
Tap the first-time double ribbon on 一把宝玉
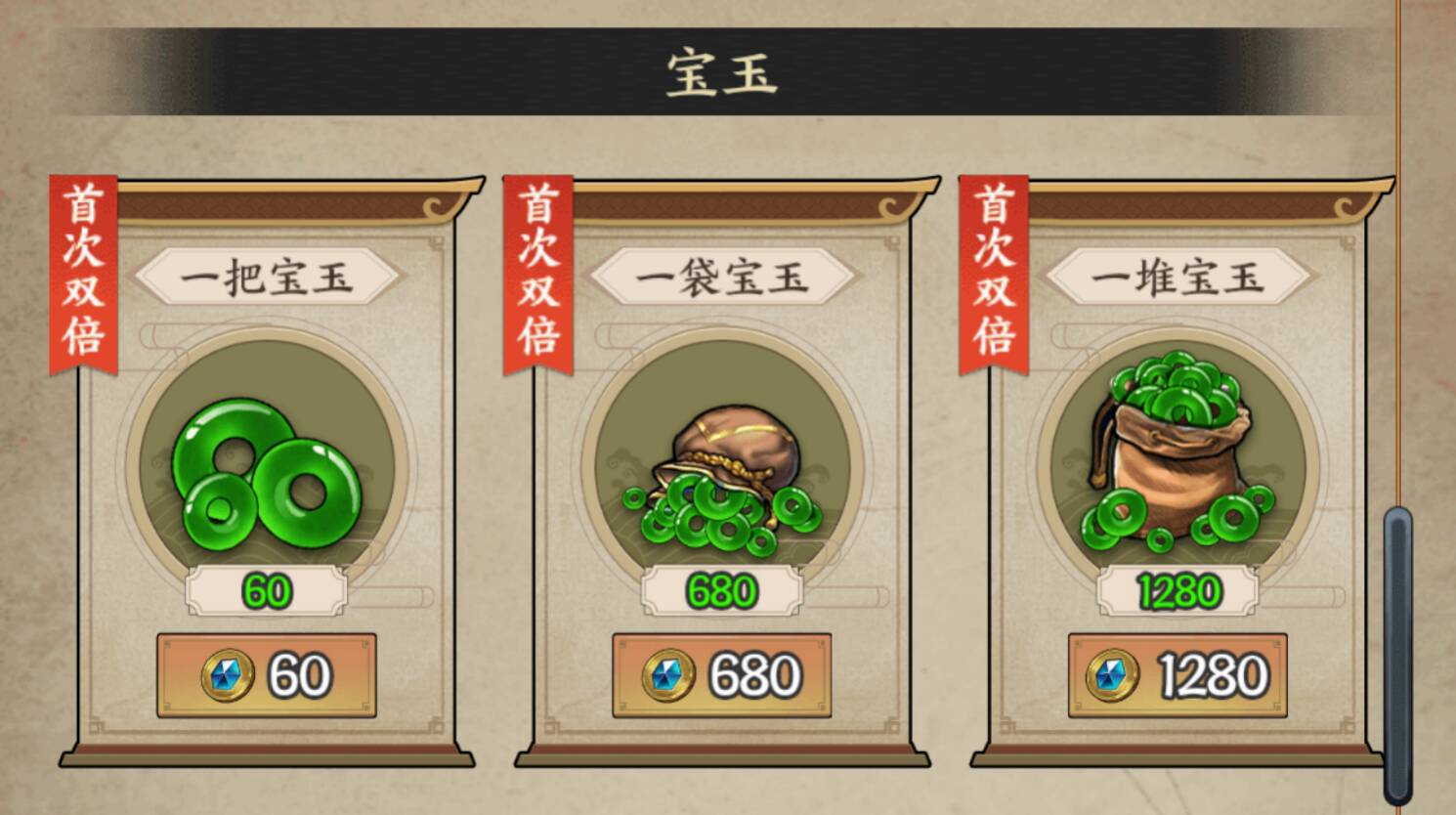pos(83,275)
